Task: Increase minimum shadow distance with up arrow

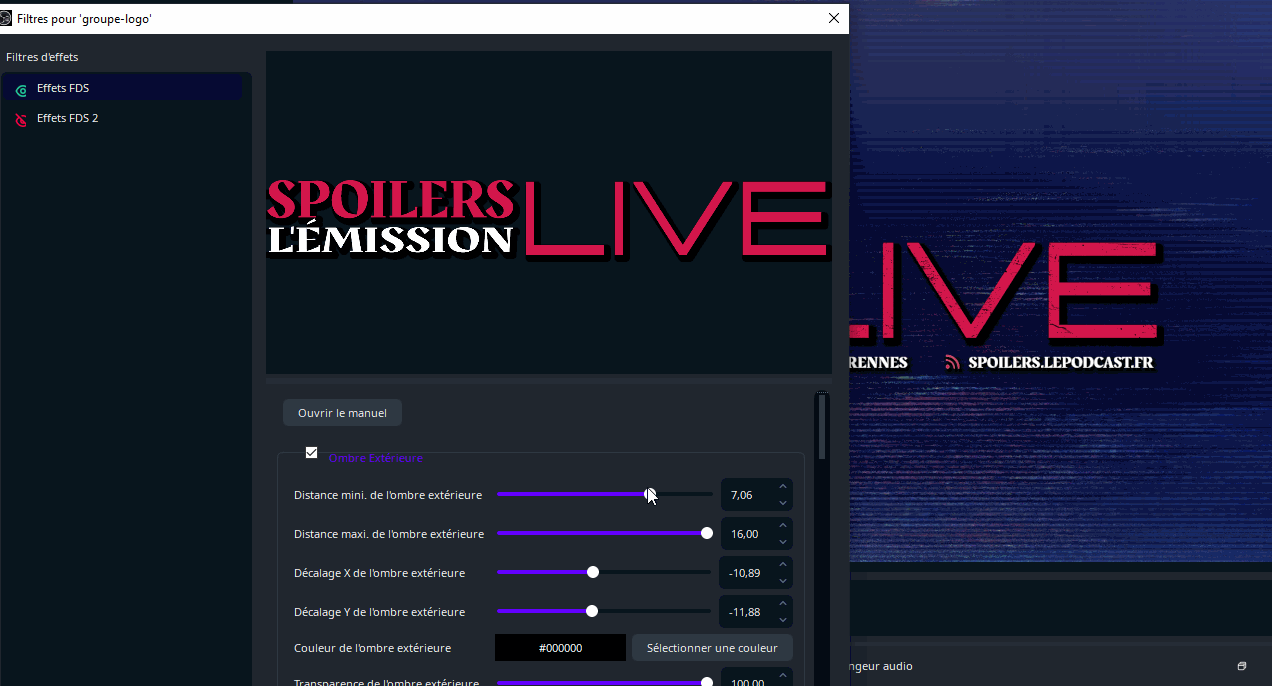Action: [x=783, y=487]
